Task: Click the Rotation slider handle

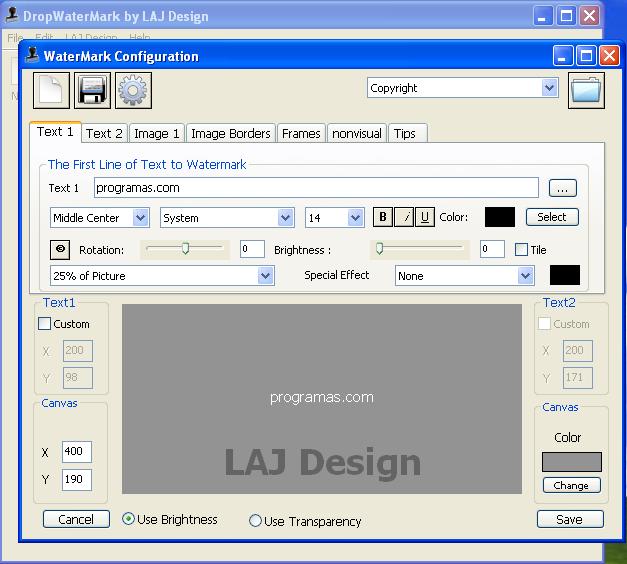Action: (x=185, y=248)
